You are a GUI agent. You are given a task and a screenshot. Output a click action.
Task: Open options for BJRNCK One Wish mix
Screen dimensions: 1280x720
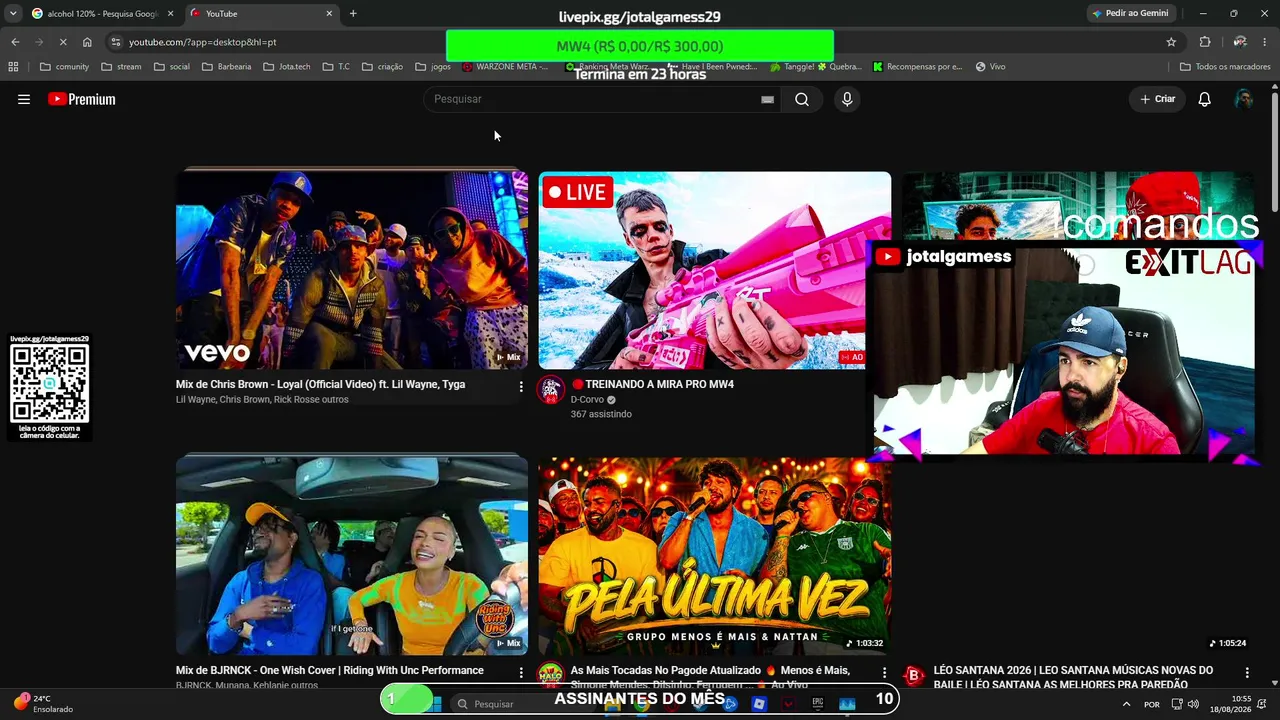[x=521, y=673]
